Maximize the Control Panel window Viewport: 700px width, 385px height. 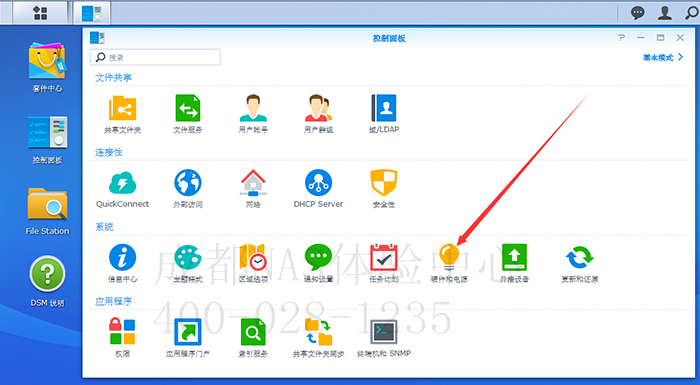(660, 38)
